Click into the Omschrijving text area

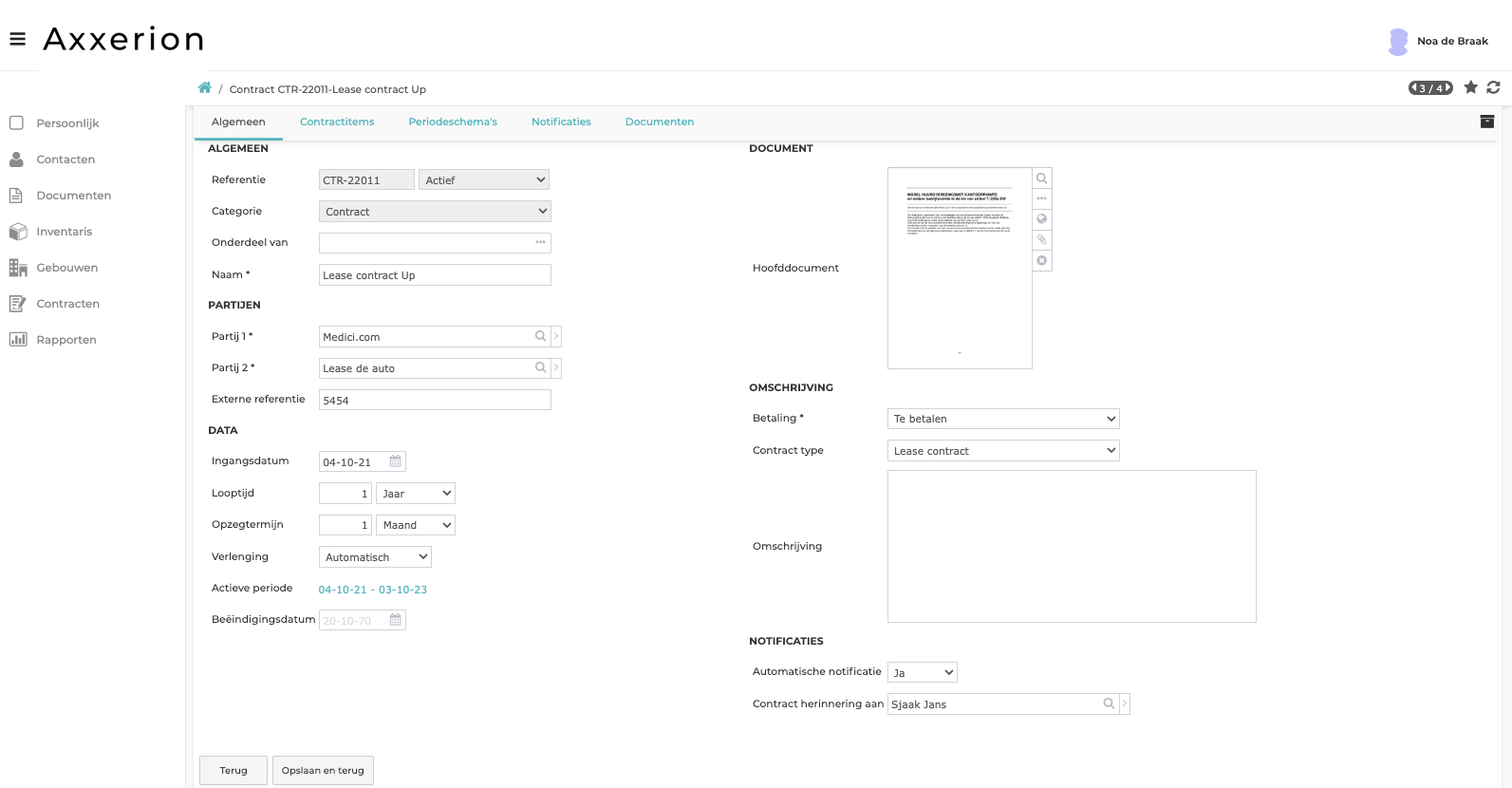click(1071, 546)
